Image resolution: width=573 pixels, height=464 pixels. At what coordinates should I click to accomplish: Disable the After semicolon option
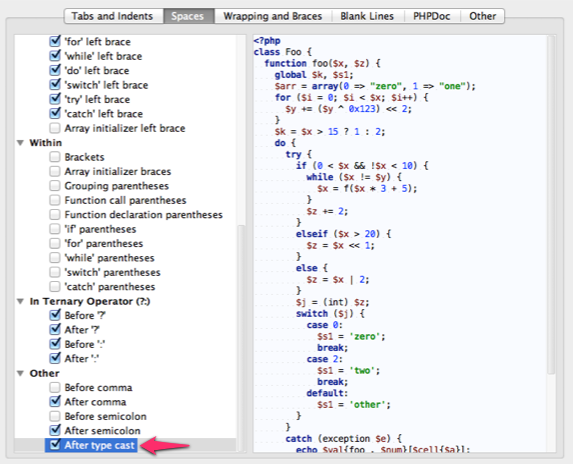(55, 430)
